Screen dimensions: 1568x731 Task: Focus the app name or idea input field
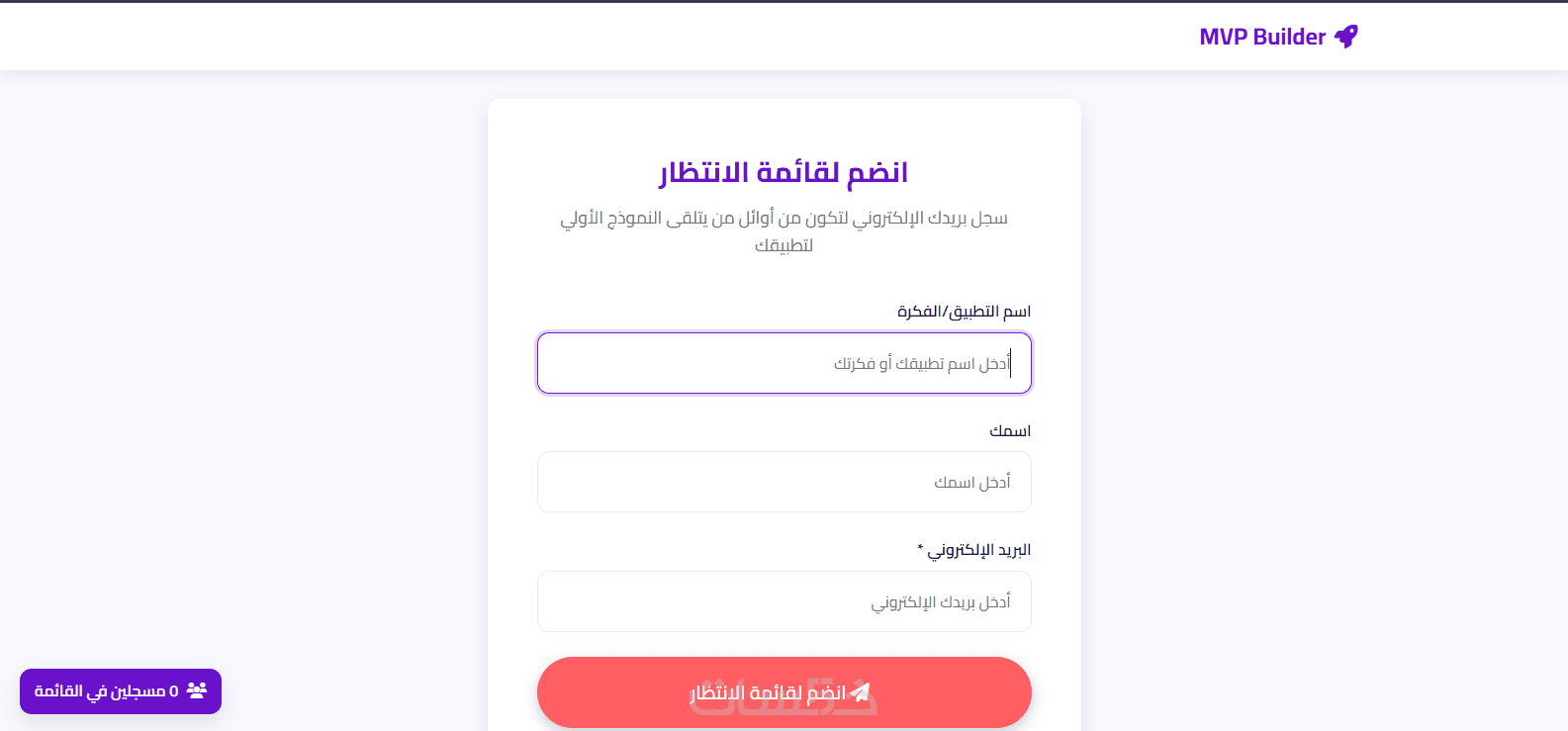[x=784, y=363]
